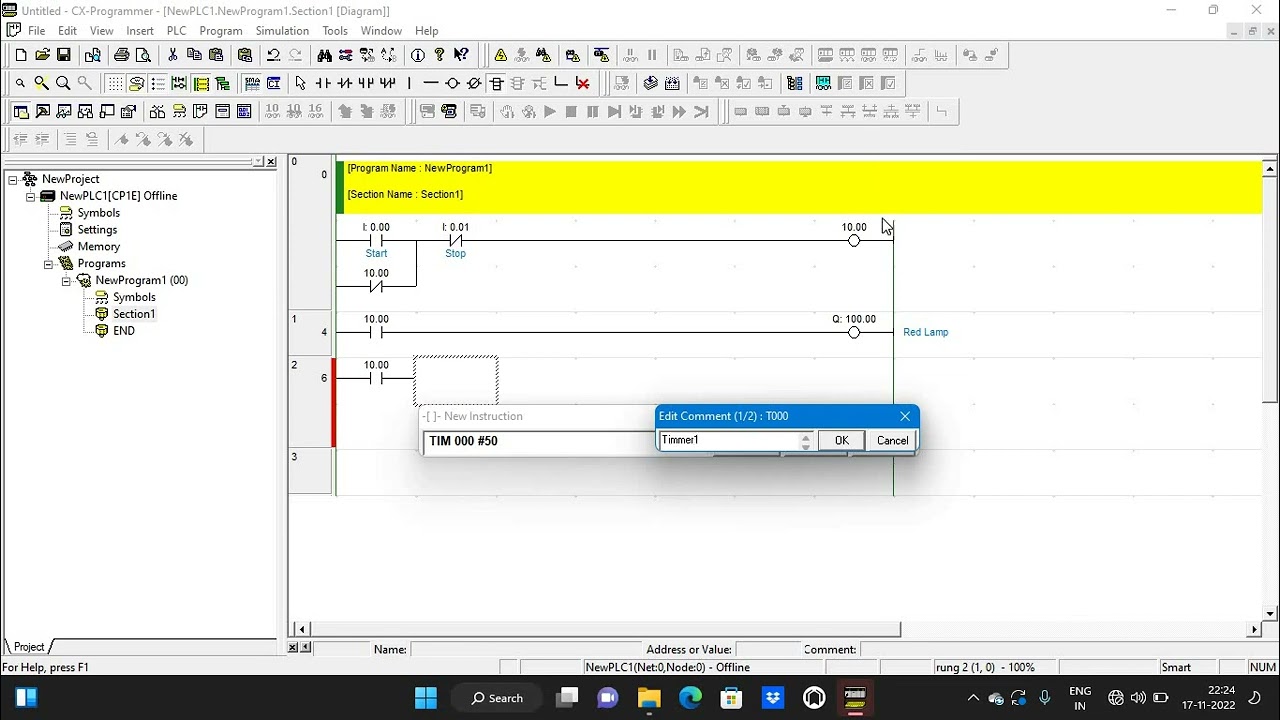Close the project workspace pane
The width and height of the screenshot is (1280, 720).
tap(271, 162)
